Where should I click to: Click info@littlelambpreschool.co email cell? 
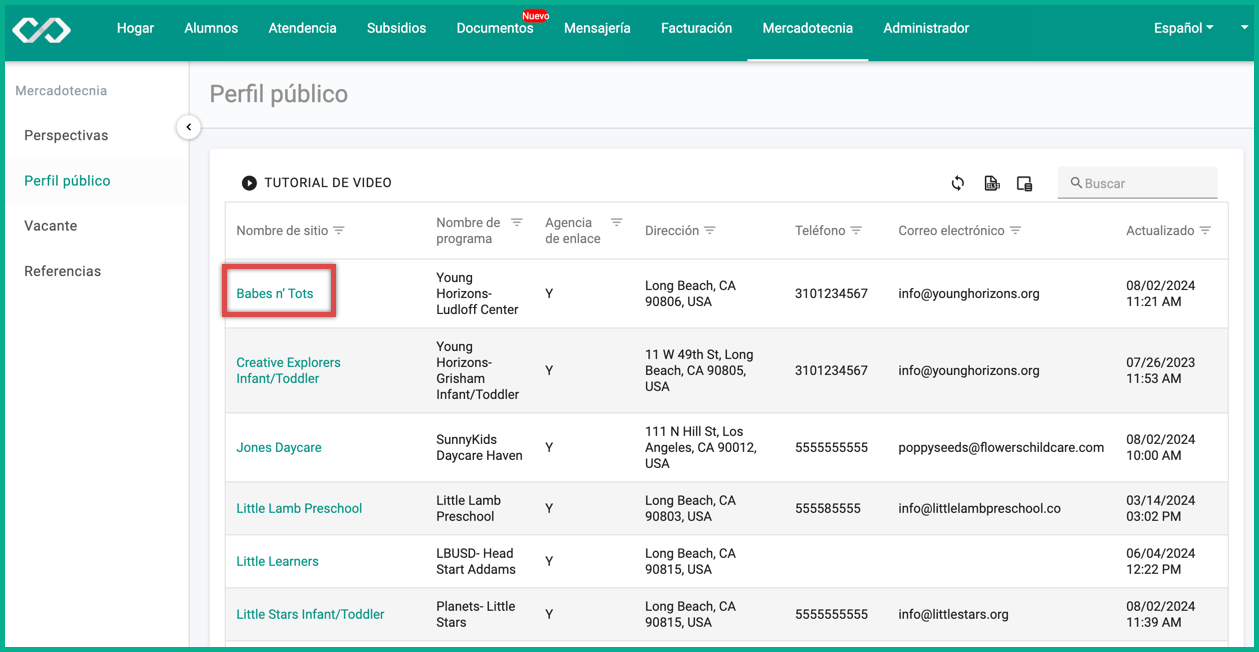coord(979,508)
